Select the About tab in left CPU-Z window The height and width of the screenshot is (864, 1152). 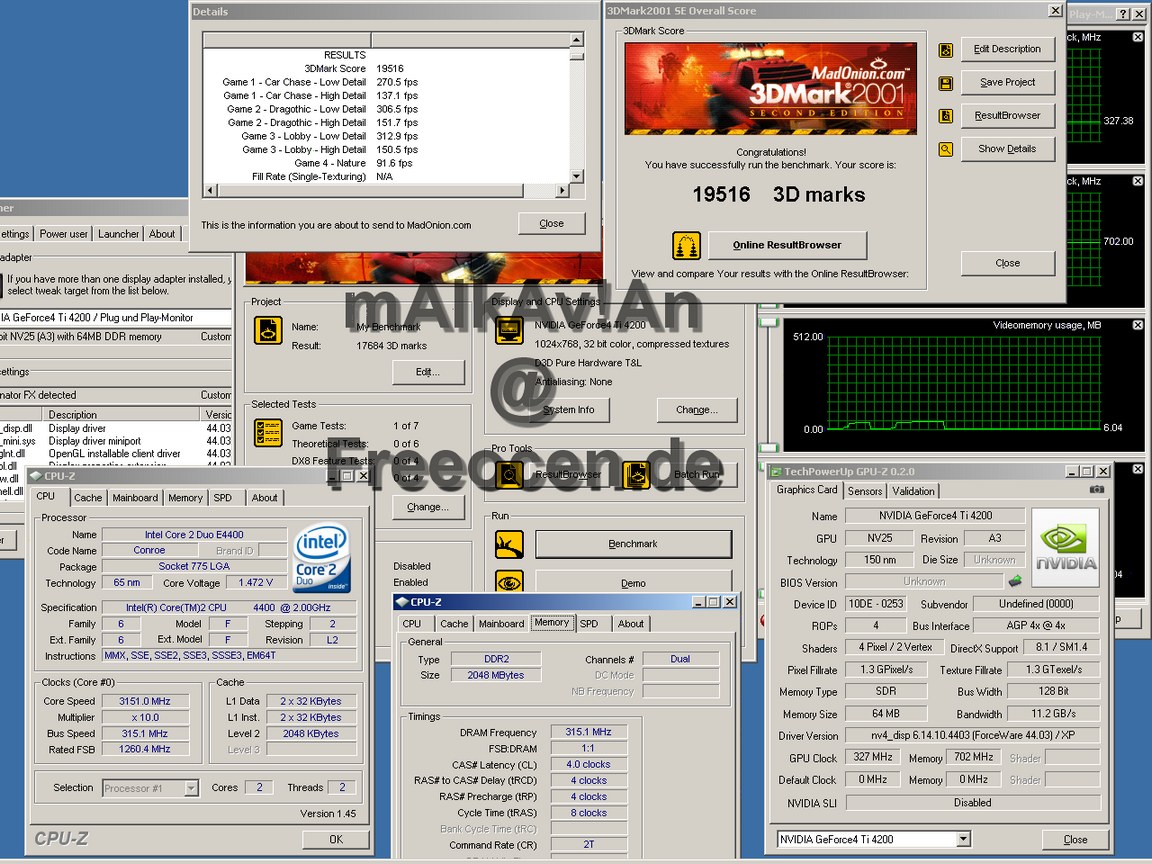pyautogui.click(x=264, y=498)
